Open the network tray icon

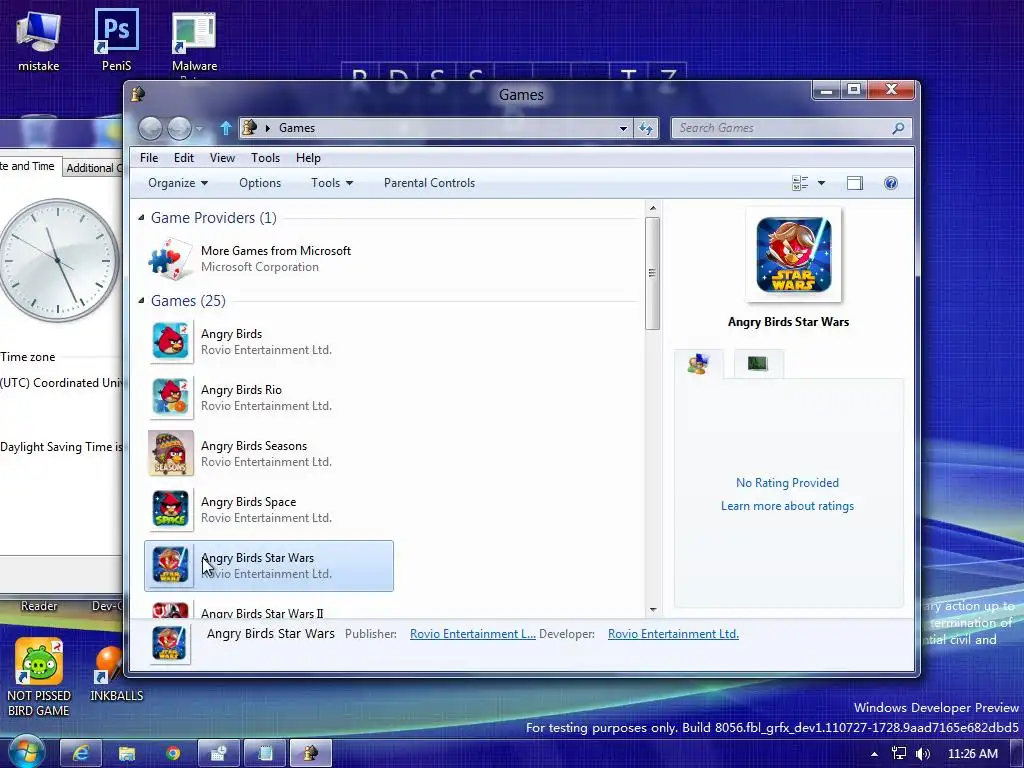899,754
